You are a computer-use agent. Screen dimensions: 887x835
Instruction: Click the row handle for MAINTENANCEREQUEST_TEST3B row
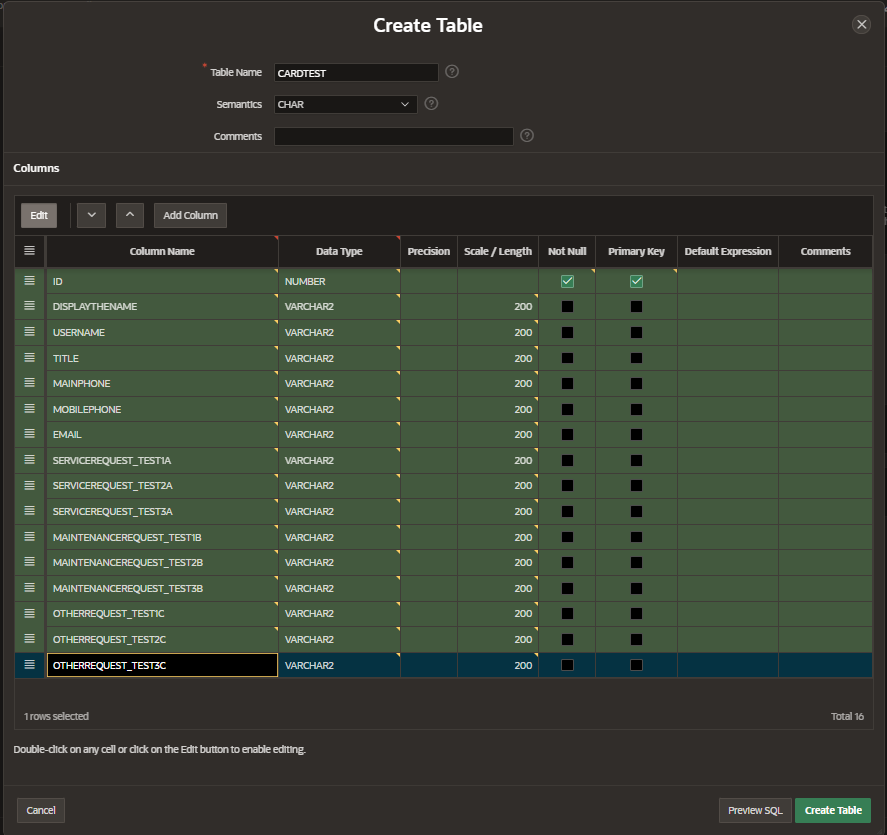click(x=29, y=588)
